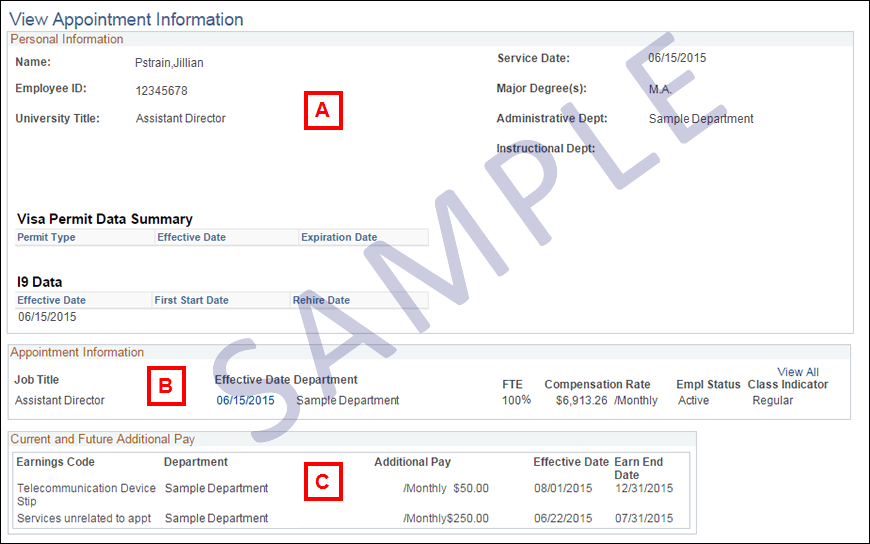Viewport: 870px width, 544px height.
Task: Sort I9 Data by Effective Date header
Action: (x=51, y=300)
